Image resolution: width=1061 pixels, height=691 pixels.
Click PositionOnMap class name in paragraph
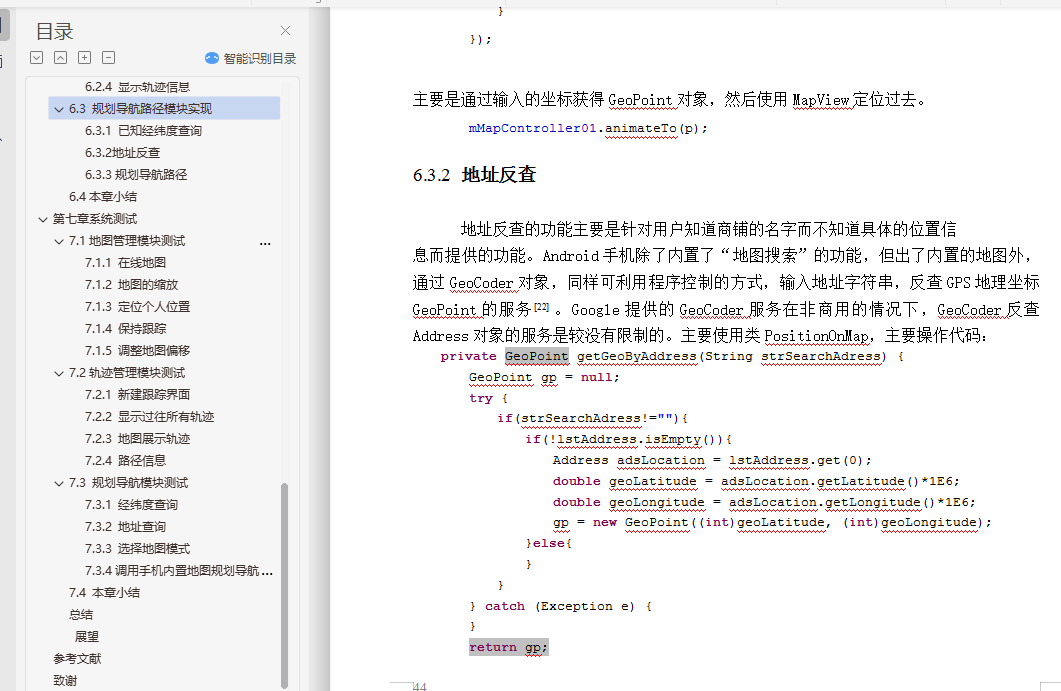pyautogui.click(x=817, y=336)
